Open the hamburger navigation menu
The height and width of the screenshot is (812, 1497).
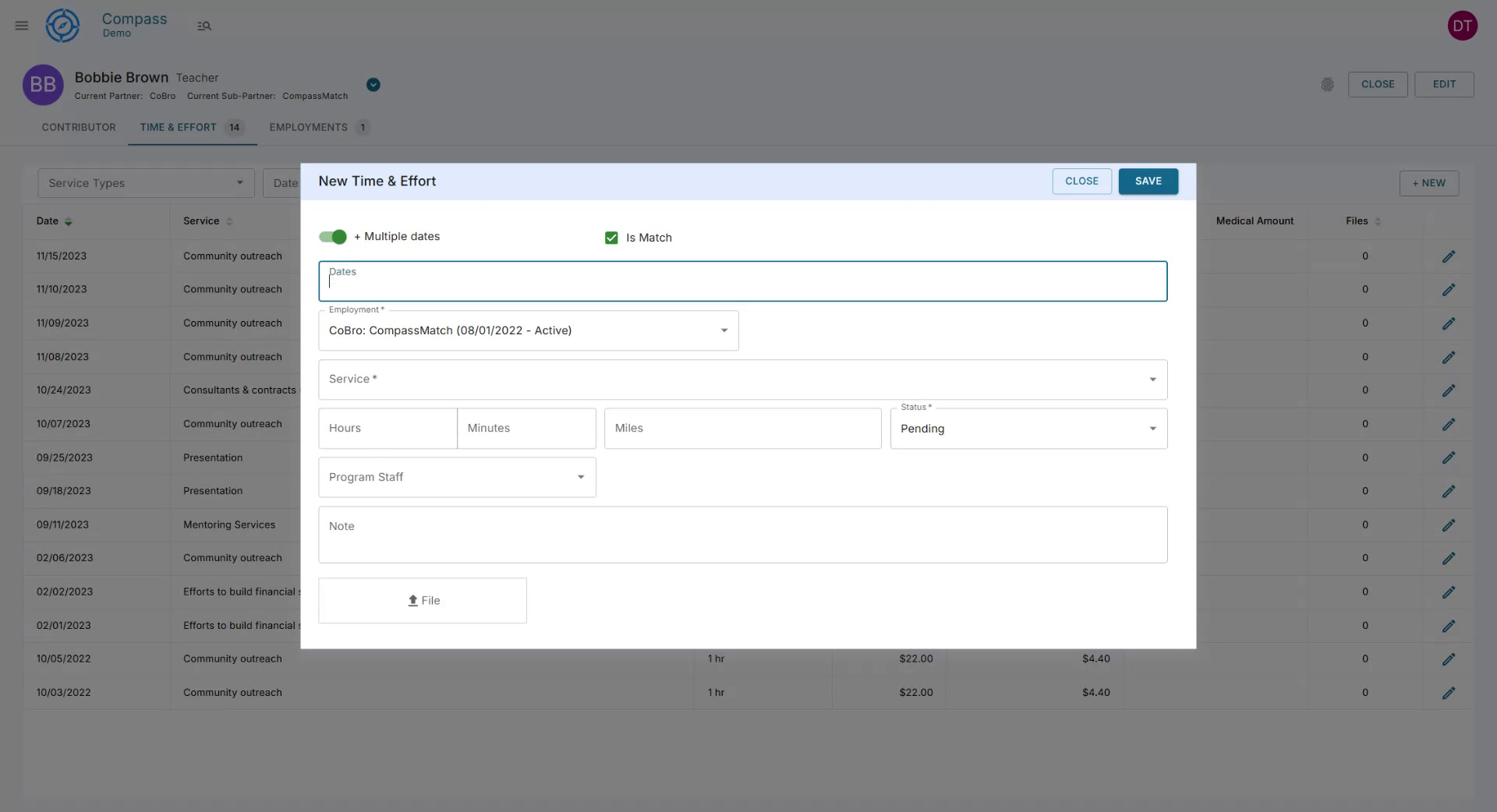click(21, 25)
